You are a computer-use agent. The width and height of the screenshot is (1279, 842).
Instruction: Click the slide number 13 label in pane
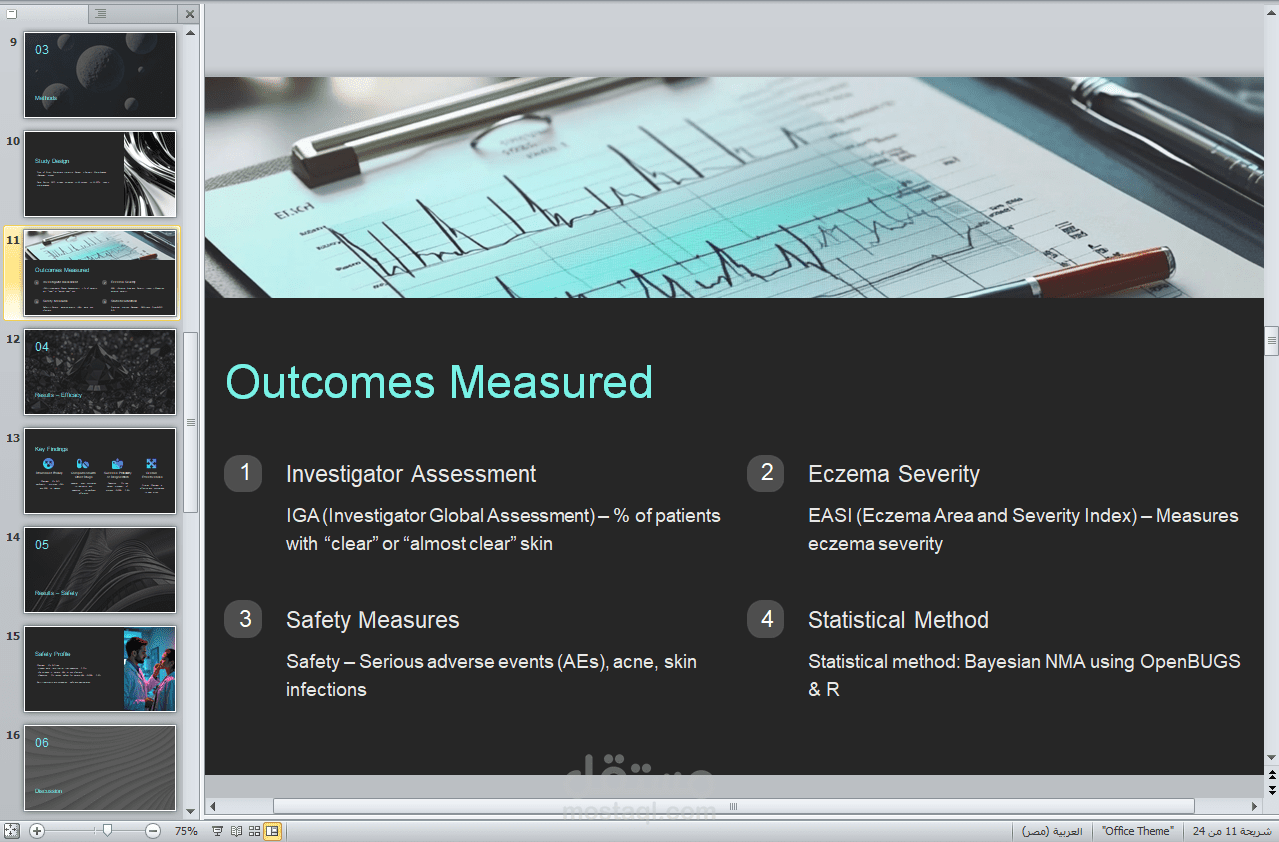click(x=13, y=438)
